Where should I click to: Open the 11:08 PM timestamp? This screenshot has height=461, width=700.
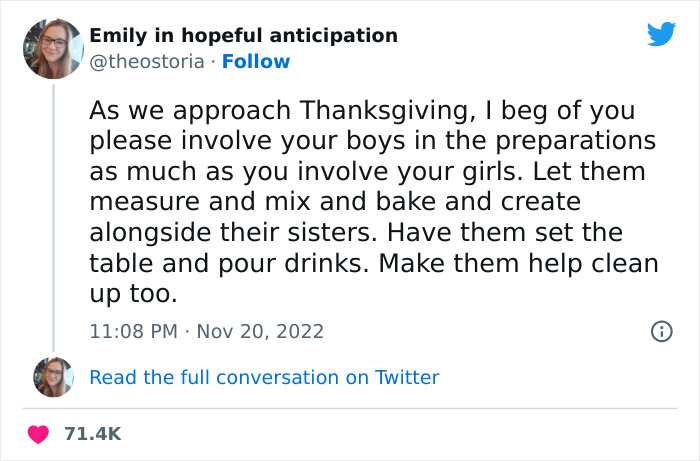pos(135,331)
